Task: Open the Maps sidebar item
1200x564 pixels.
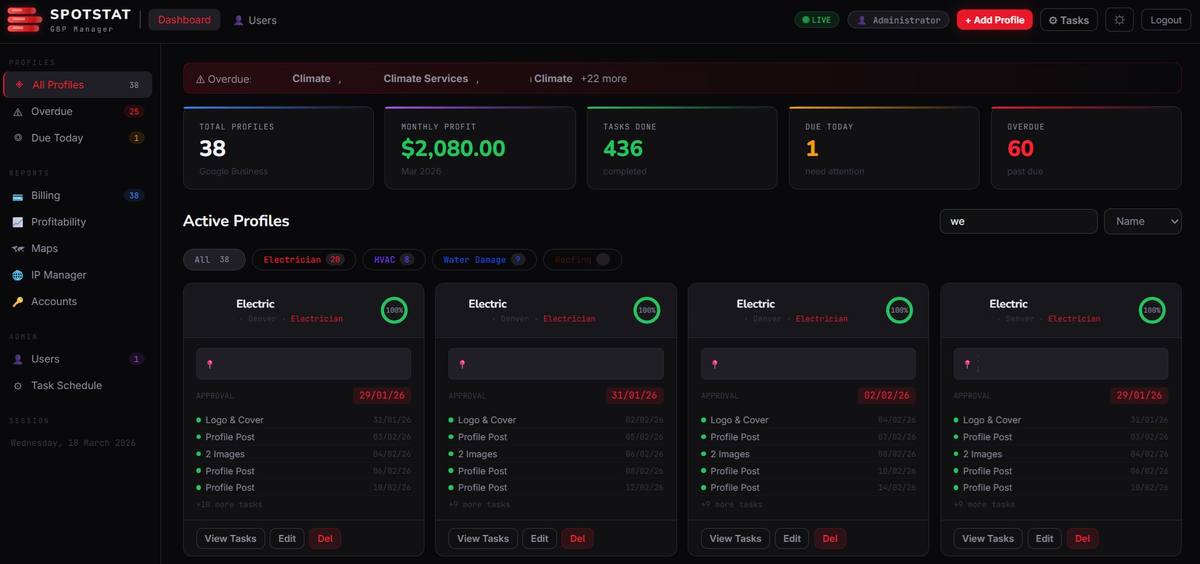Action: [x=77, y=248]
